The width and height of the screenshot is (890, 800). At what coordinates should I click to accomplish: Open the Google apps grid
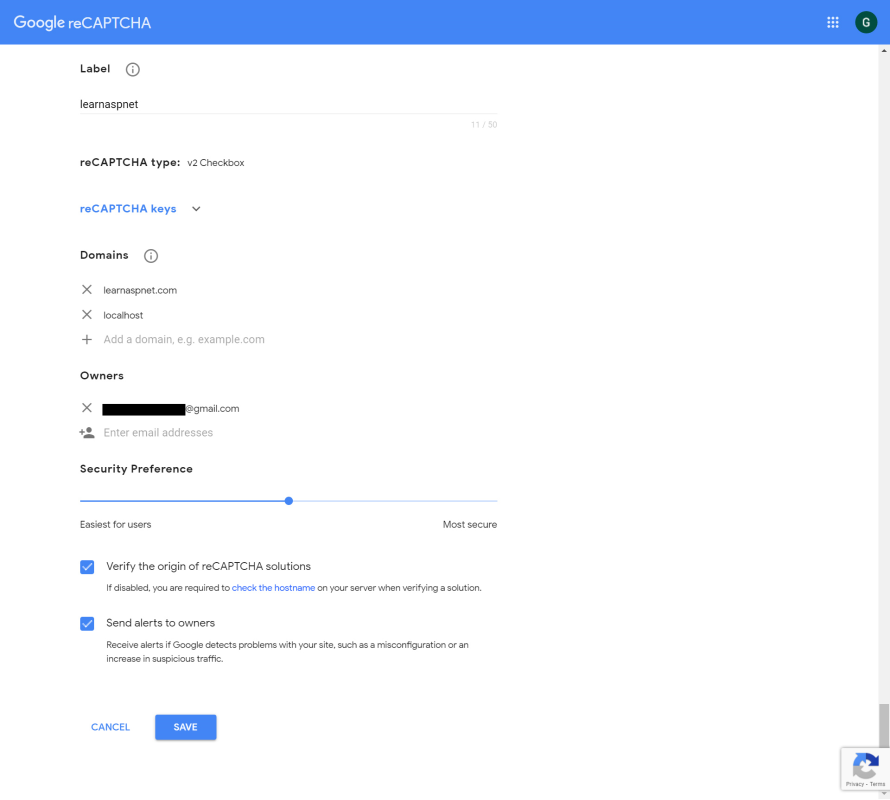point(833,22)
